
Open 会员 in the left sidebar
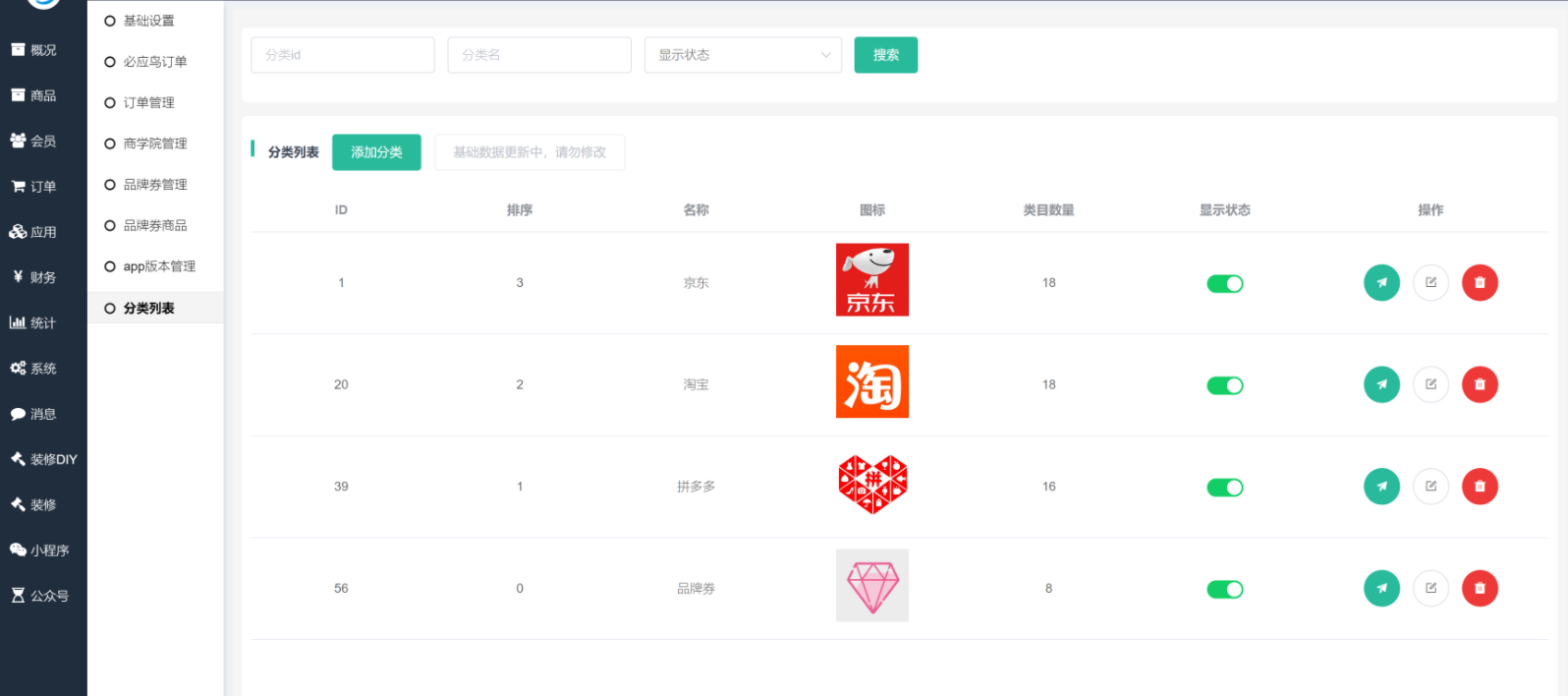[42, 142]
